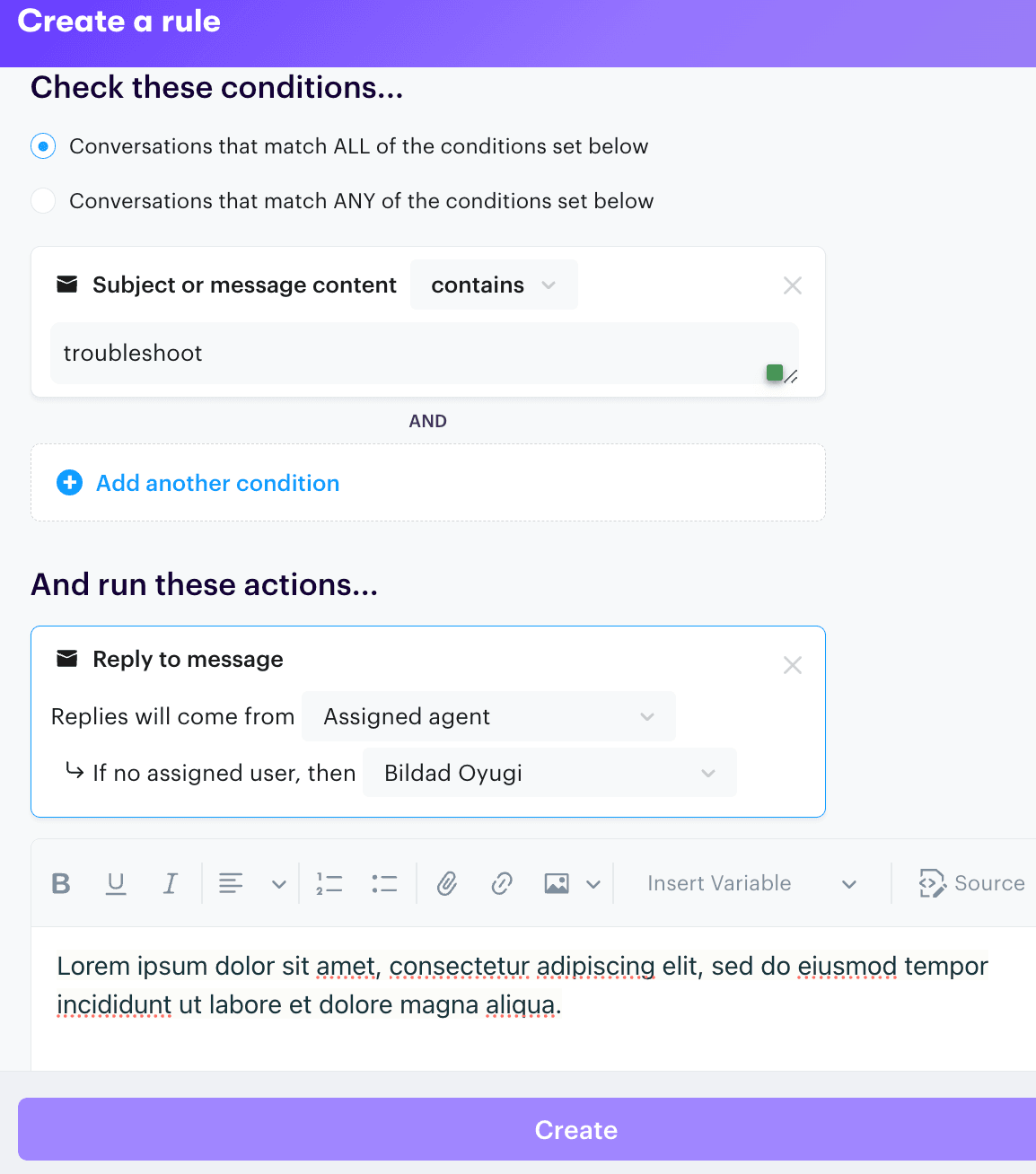Insert a hyperlink into the reply
This screenshot has height=1174, width=1036.
pyautogui.click(x=502, y=883)
